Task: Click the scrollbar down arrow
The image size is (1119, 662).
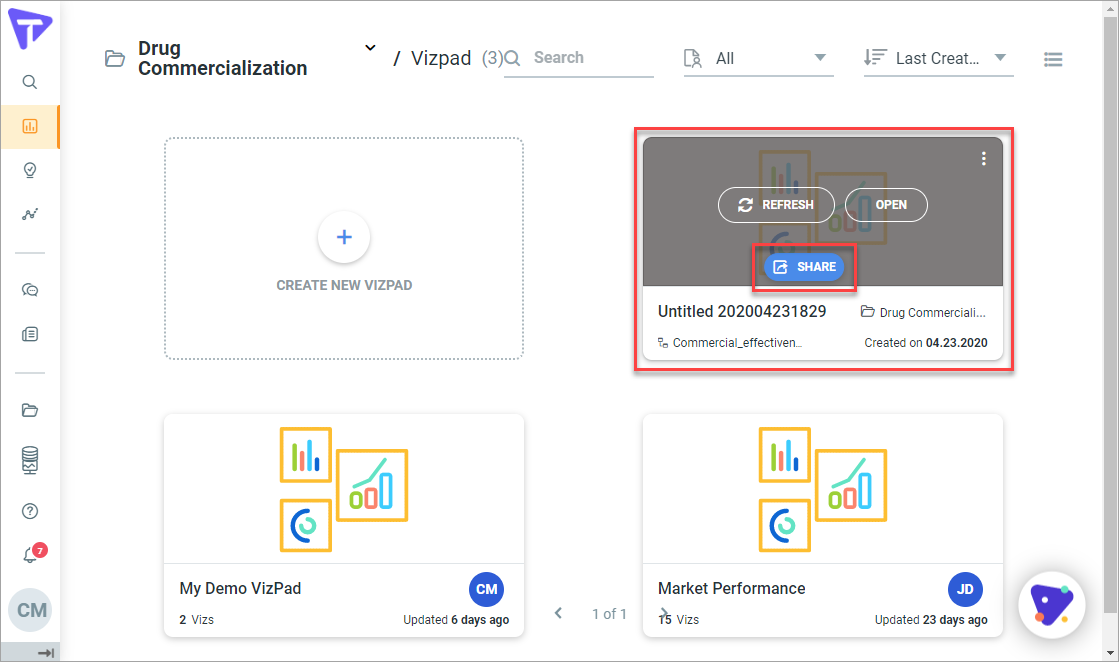Action: click(1110, 653)
